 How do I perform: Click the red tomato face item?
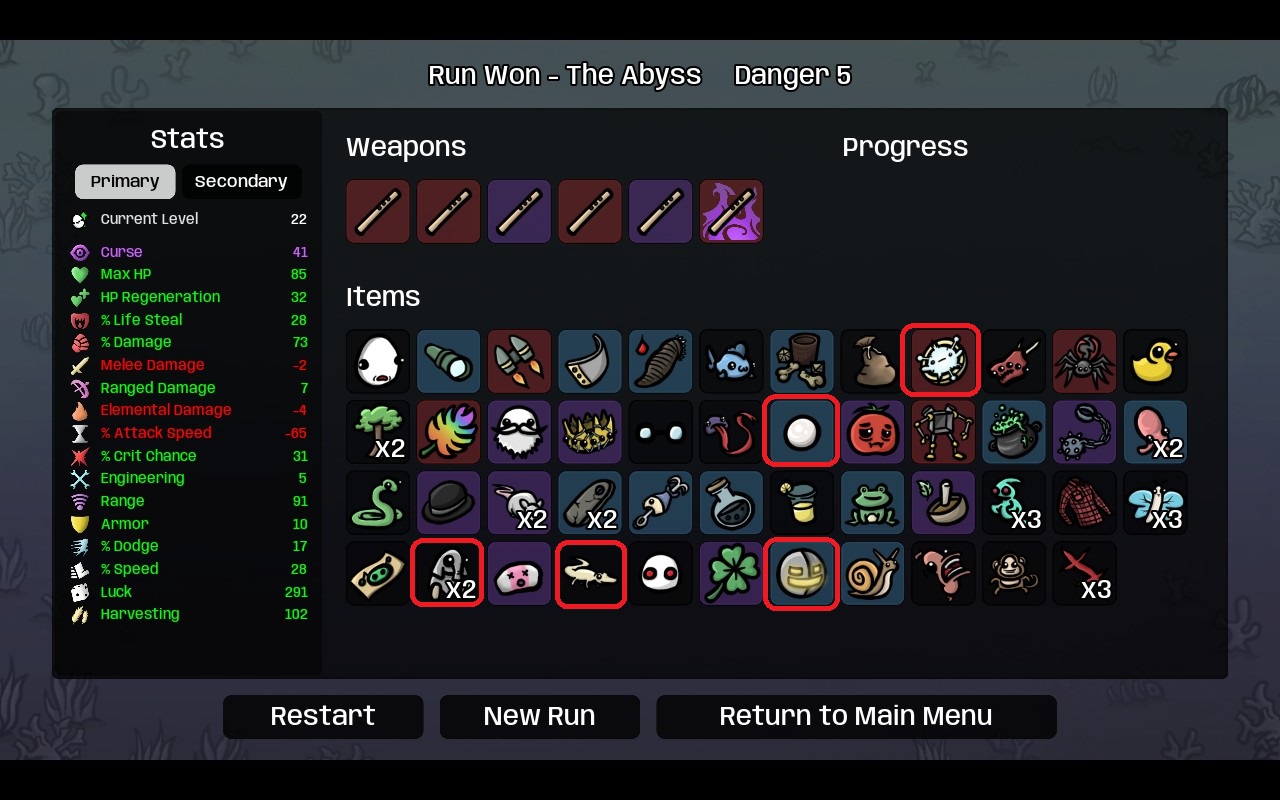pos(872,432)
